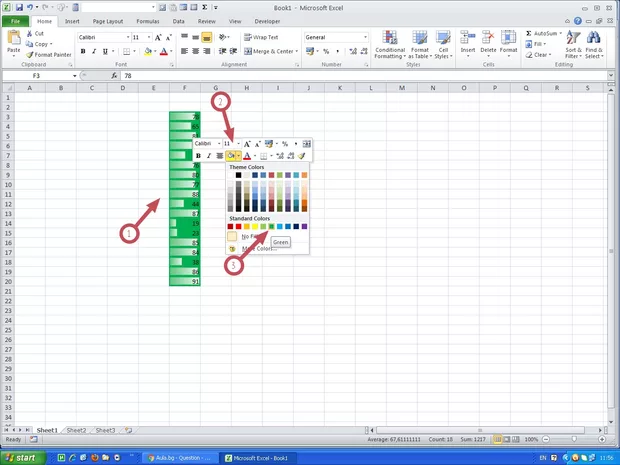Click the ribbon Font Color A icon

pyautogui.click(x=164, y=51)
